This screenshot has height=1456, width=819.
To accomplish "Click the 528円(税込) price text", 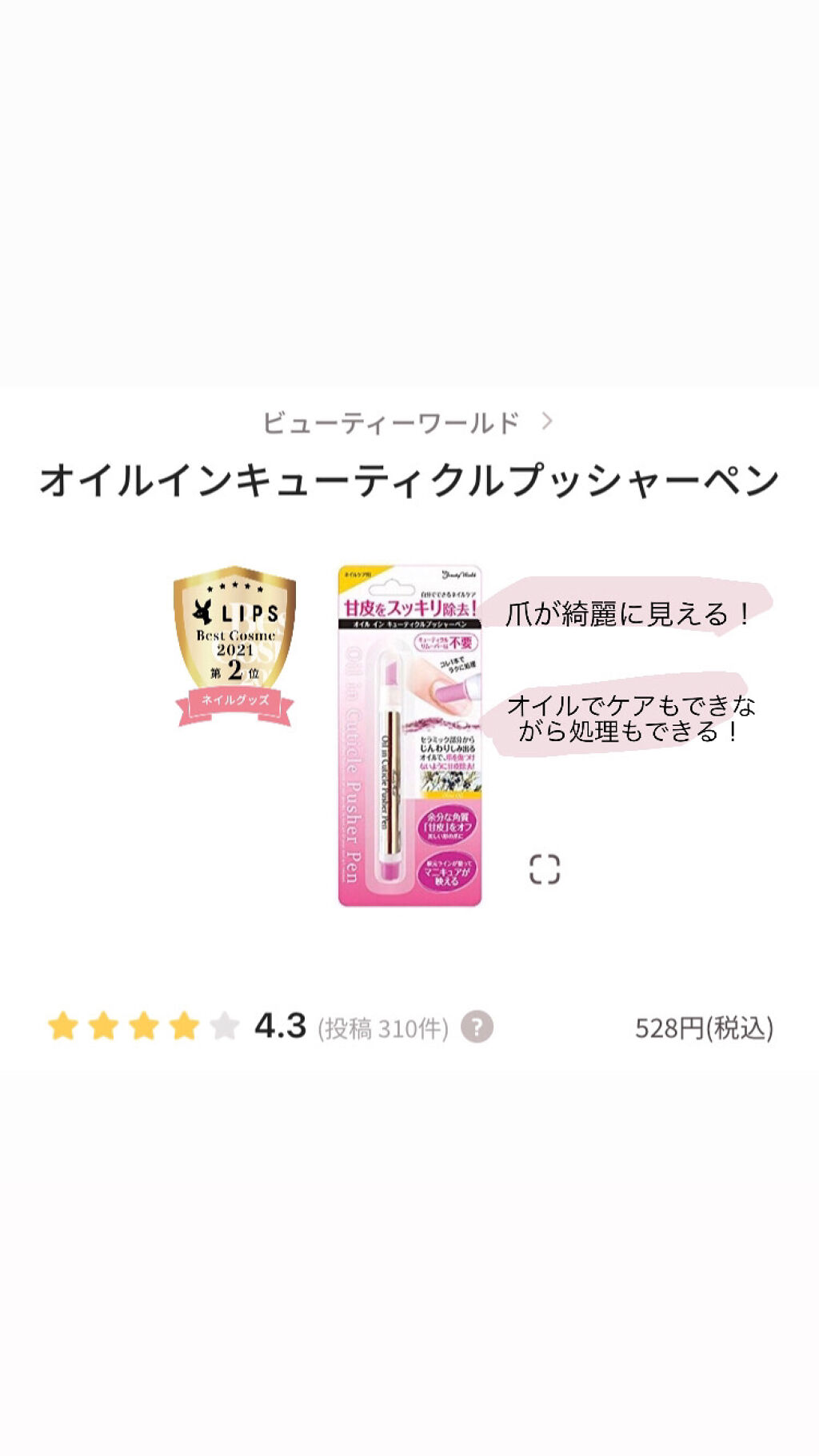I will [705, 1028].
